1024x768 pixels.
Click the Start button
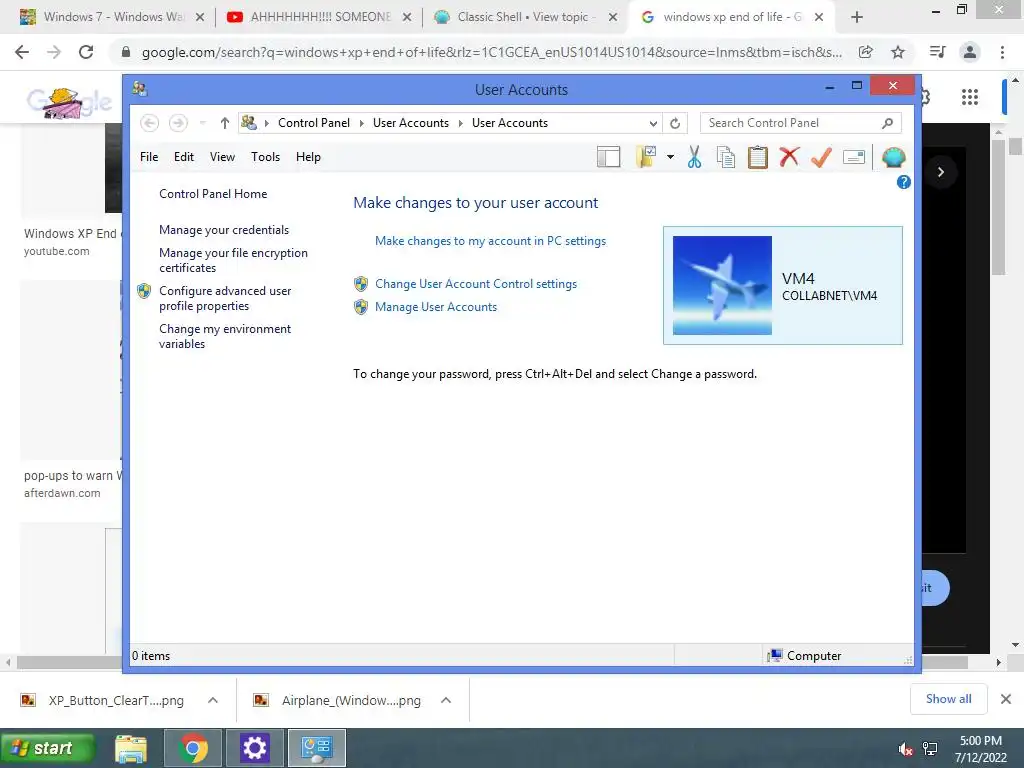[47, 748]
